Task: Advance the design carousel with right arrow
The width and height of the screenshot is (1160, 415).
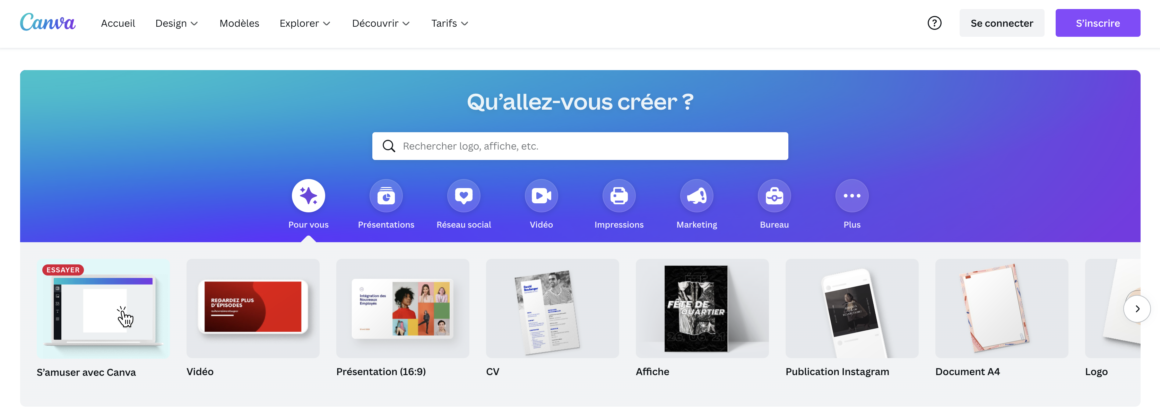Action: point(1137,308)
